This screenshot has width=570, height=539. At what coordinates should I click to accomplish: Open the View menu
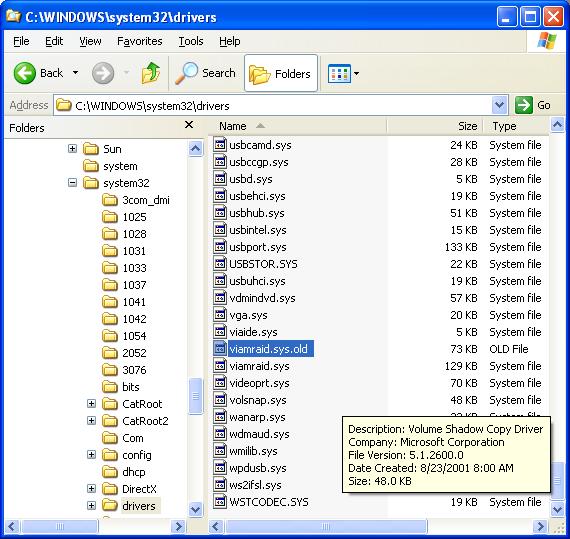(90, 41)
